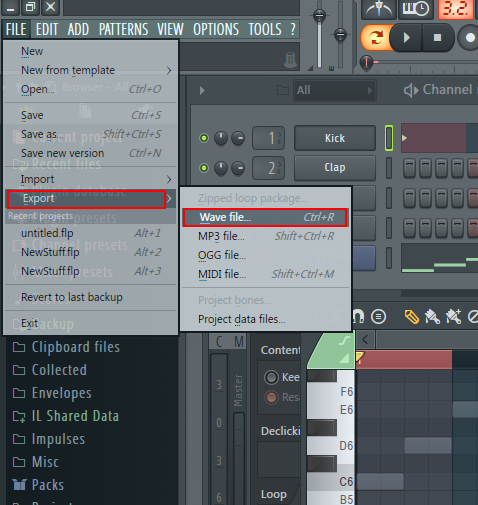The height and width of the screenshot is (505, 478).
Task: Click Clap channel pan knob
Action: coord(221,168)
